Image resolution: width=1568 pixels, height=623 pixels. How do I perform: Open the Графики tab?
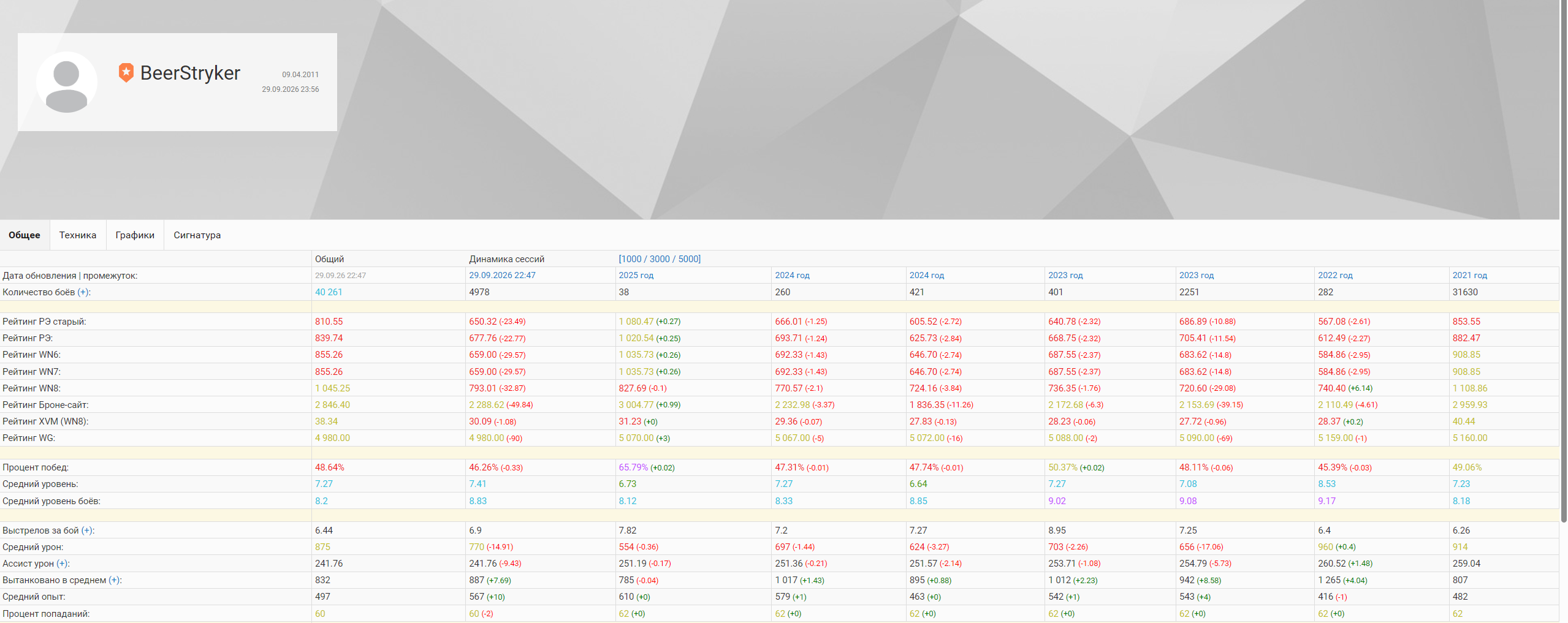(x=135, y=235)
